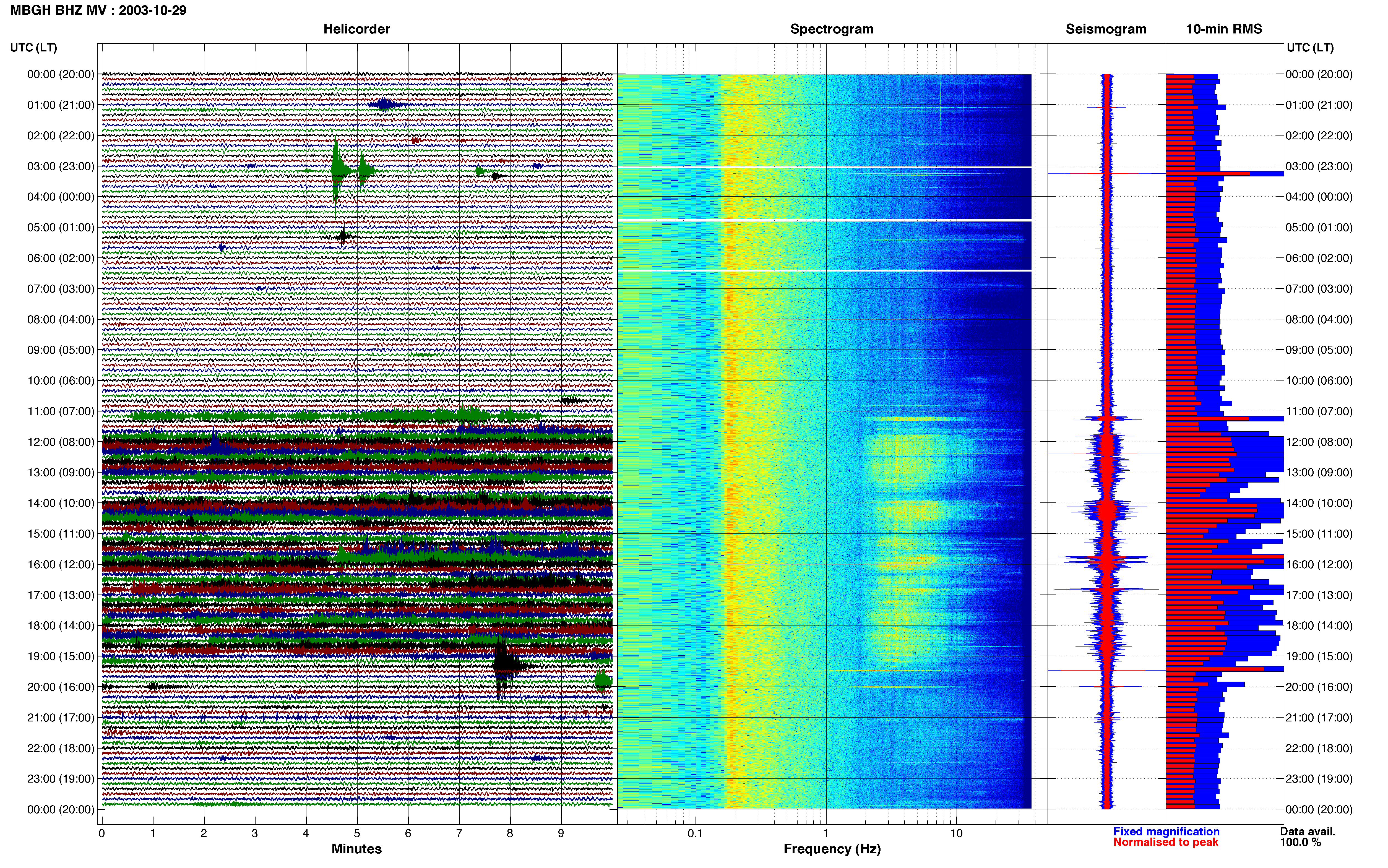Image resolution: width=1388 pixels, height=868 pixels.
Task: Click the '10-min RMS' panel heading
Action: pos(1224,29)
